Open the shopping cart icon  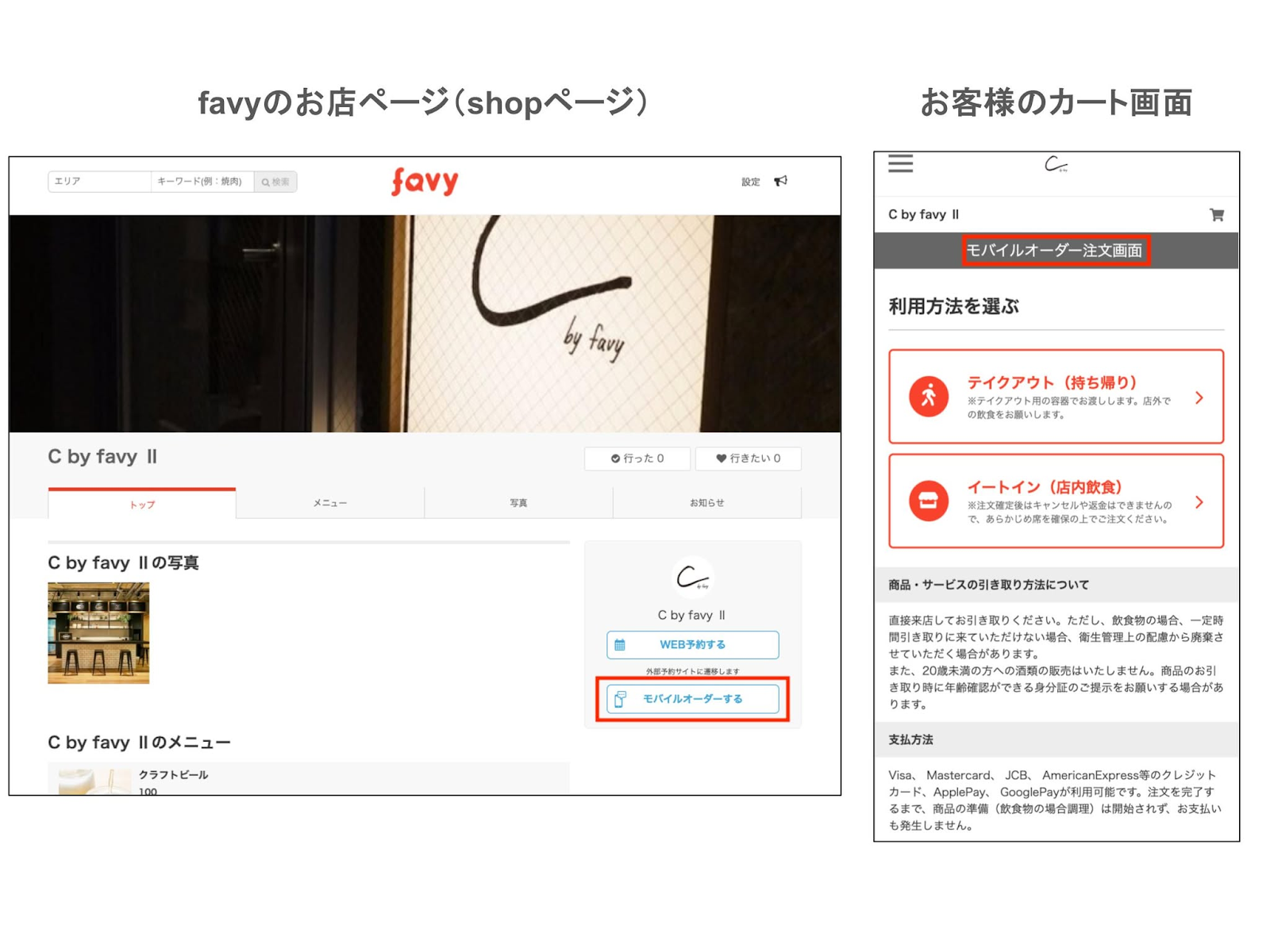pos(1216,215)
